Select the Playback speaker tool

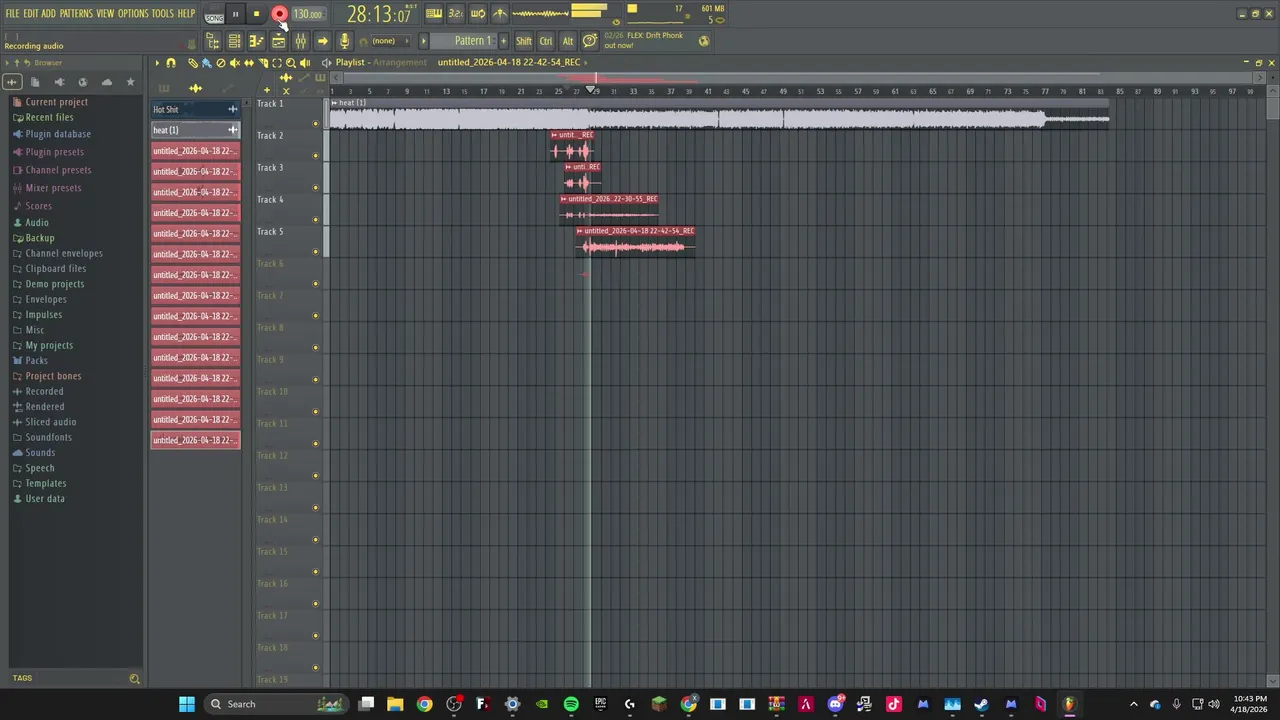tap(305, 63)
